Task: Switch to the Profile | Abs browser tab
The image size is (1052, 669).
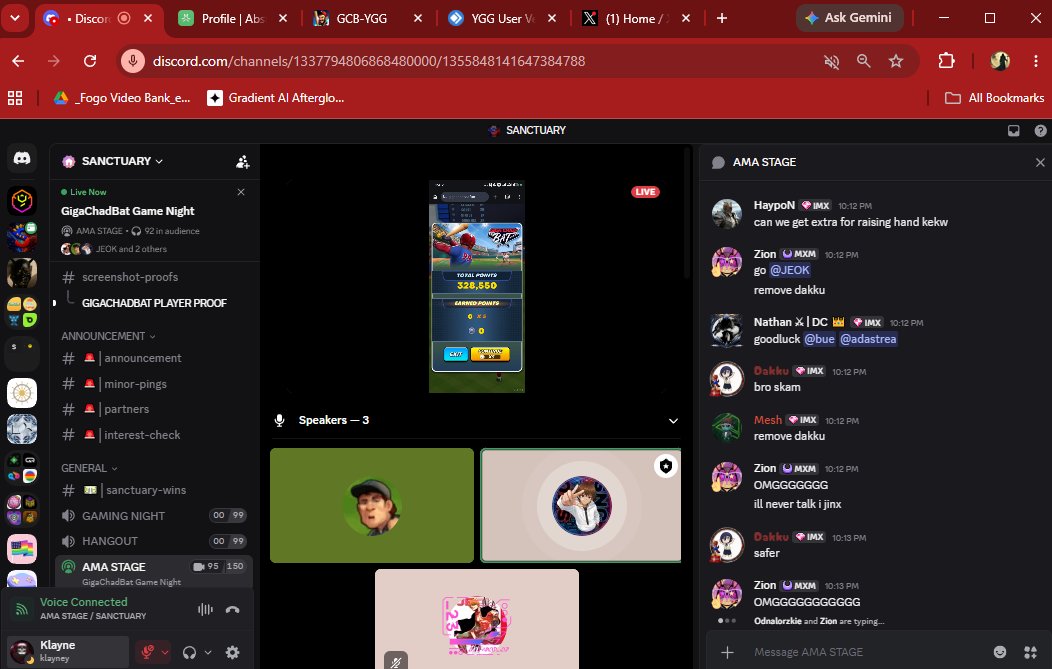Action: pos(233,19)
